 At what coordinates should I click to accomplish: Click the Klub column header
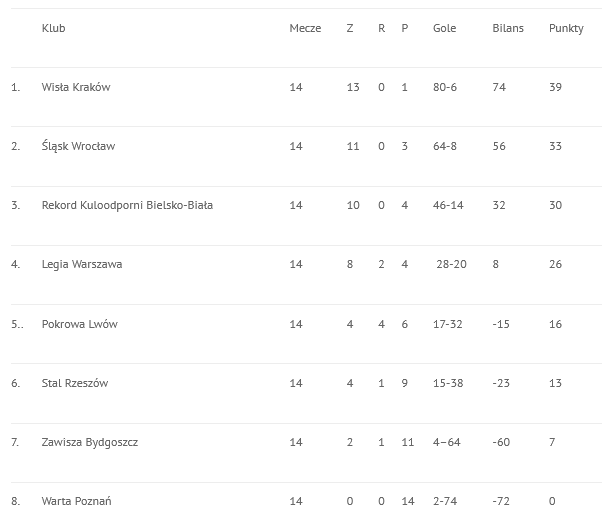click(x=53, y=28)
